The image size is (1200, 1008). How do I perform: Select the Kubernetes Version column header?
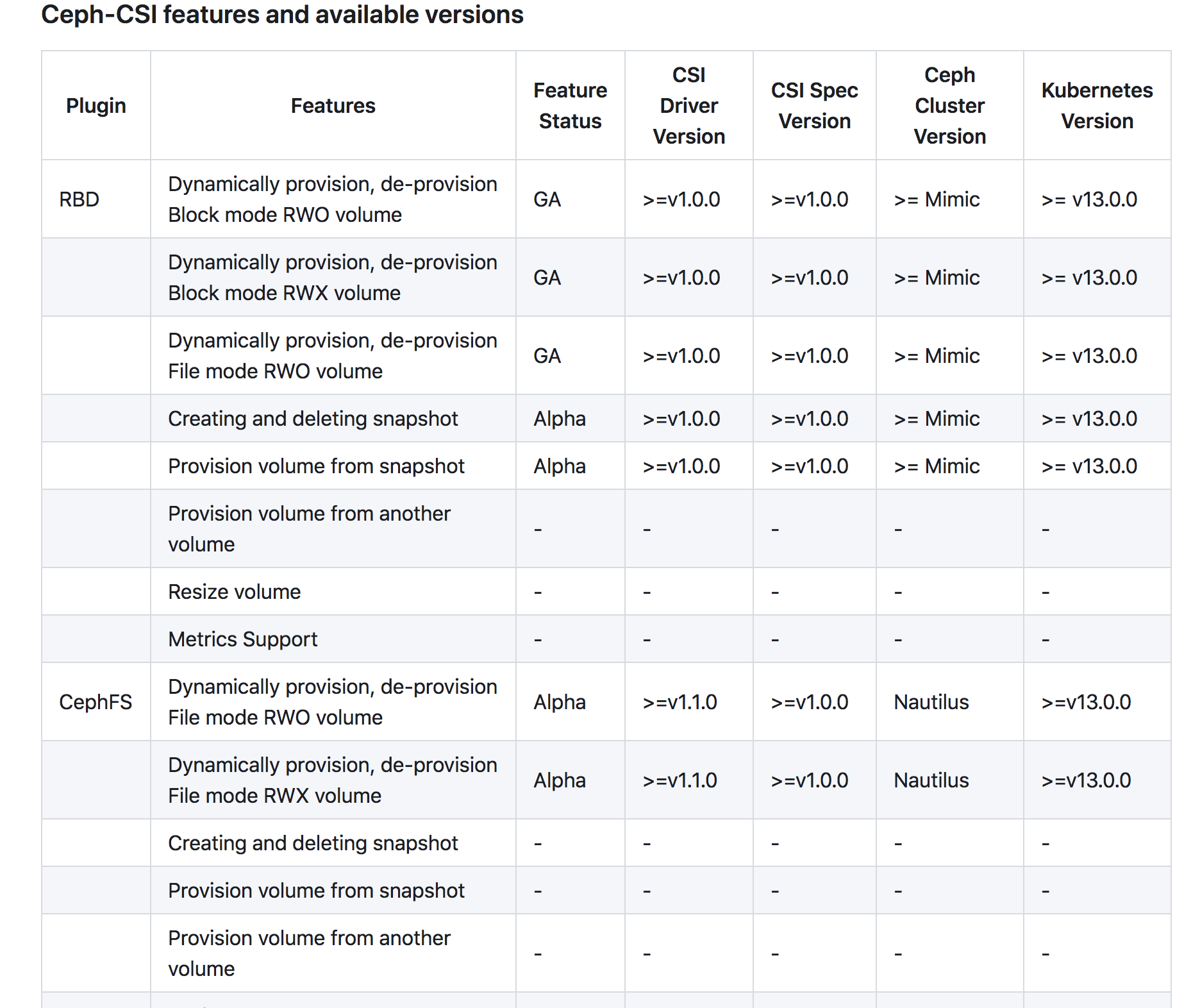1097,106
